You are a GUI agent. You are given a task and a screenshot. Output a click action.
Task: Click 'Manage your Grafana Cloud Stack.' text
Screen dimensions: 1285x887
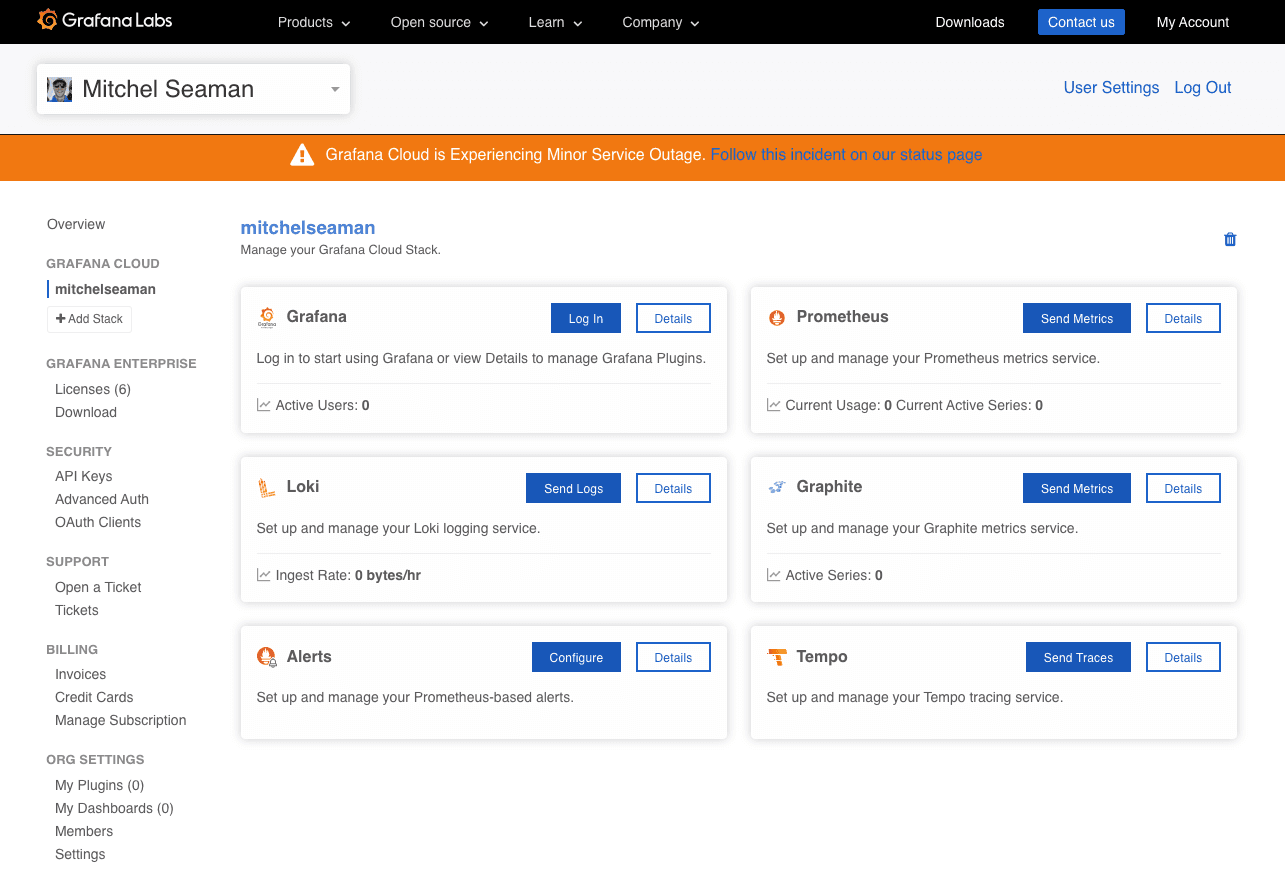click(340, 250)
